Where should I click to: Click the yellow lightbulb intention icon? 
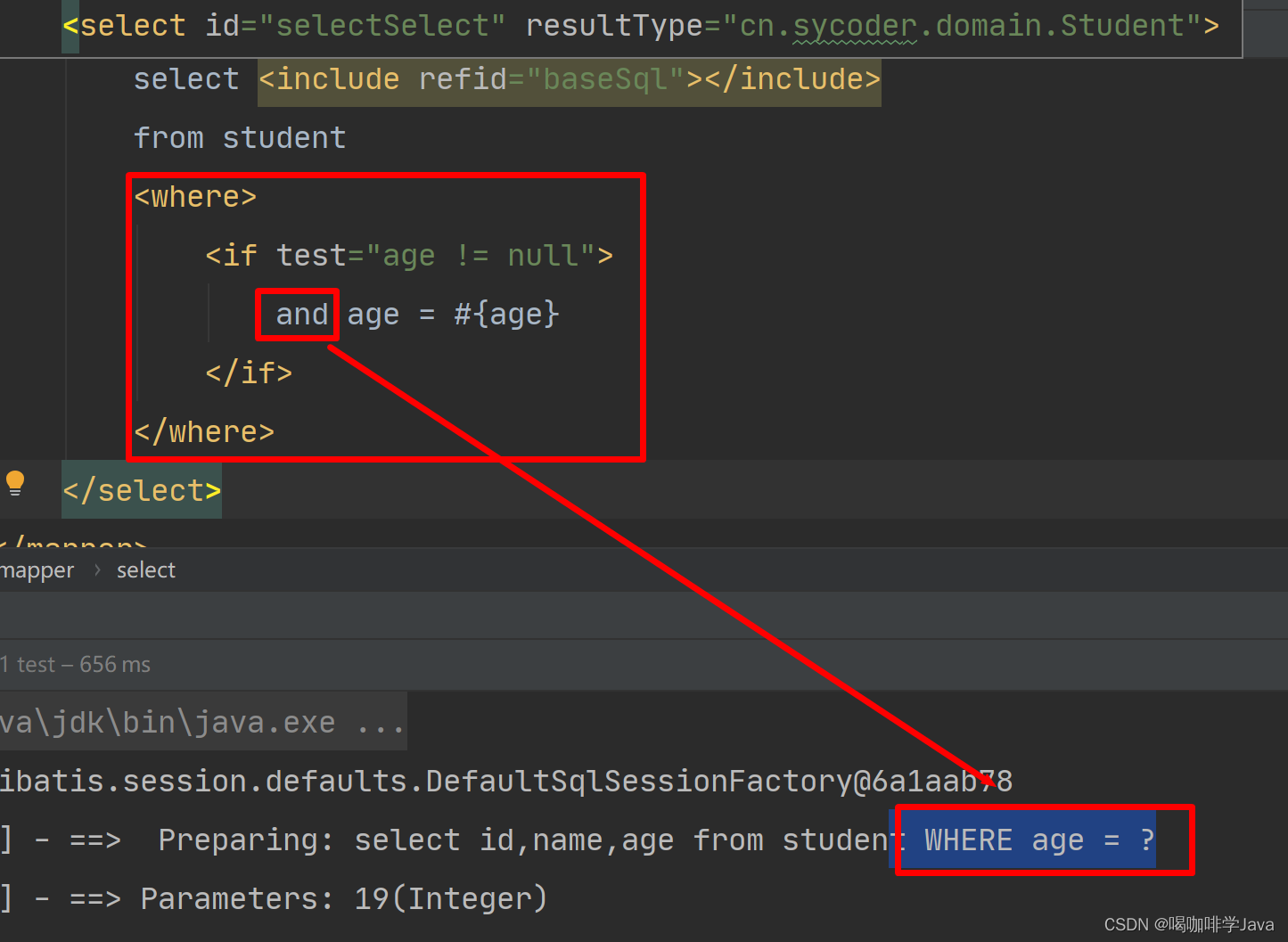(15, 483)
